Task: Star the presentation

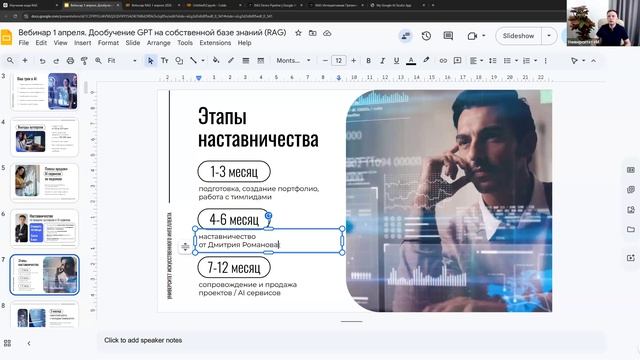Action: pos(298,33)
